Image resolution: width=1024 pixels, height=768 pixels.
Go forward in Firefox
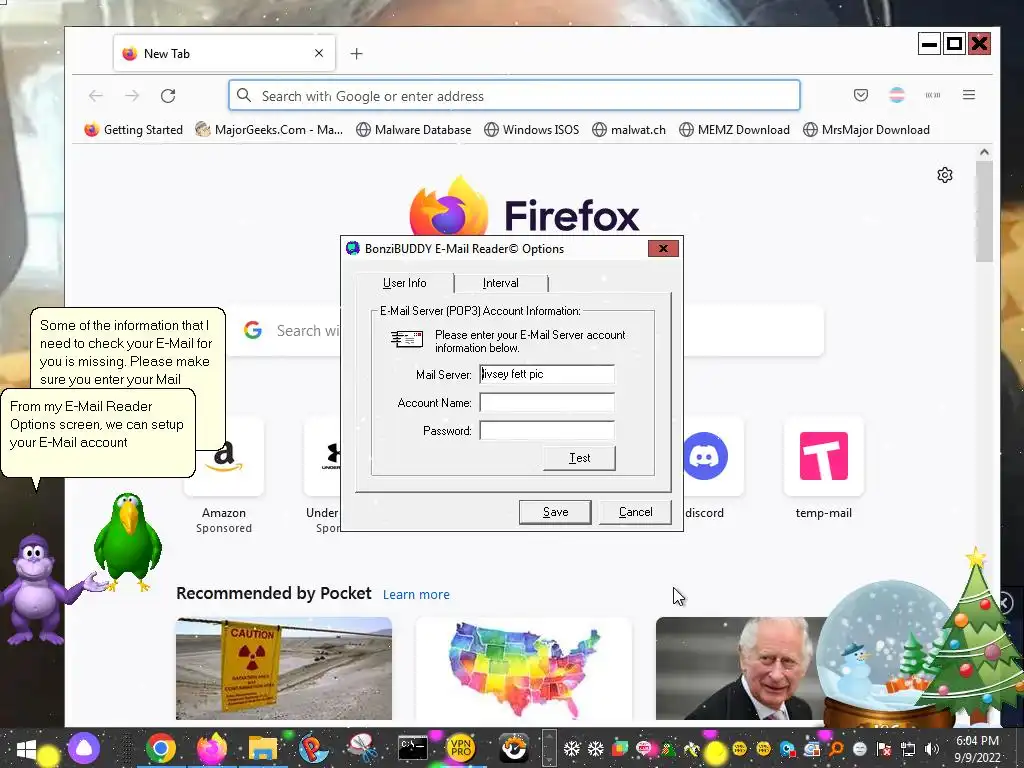point(132,96)
